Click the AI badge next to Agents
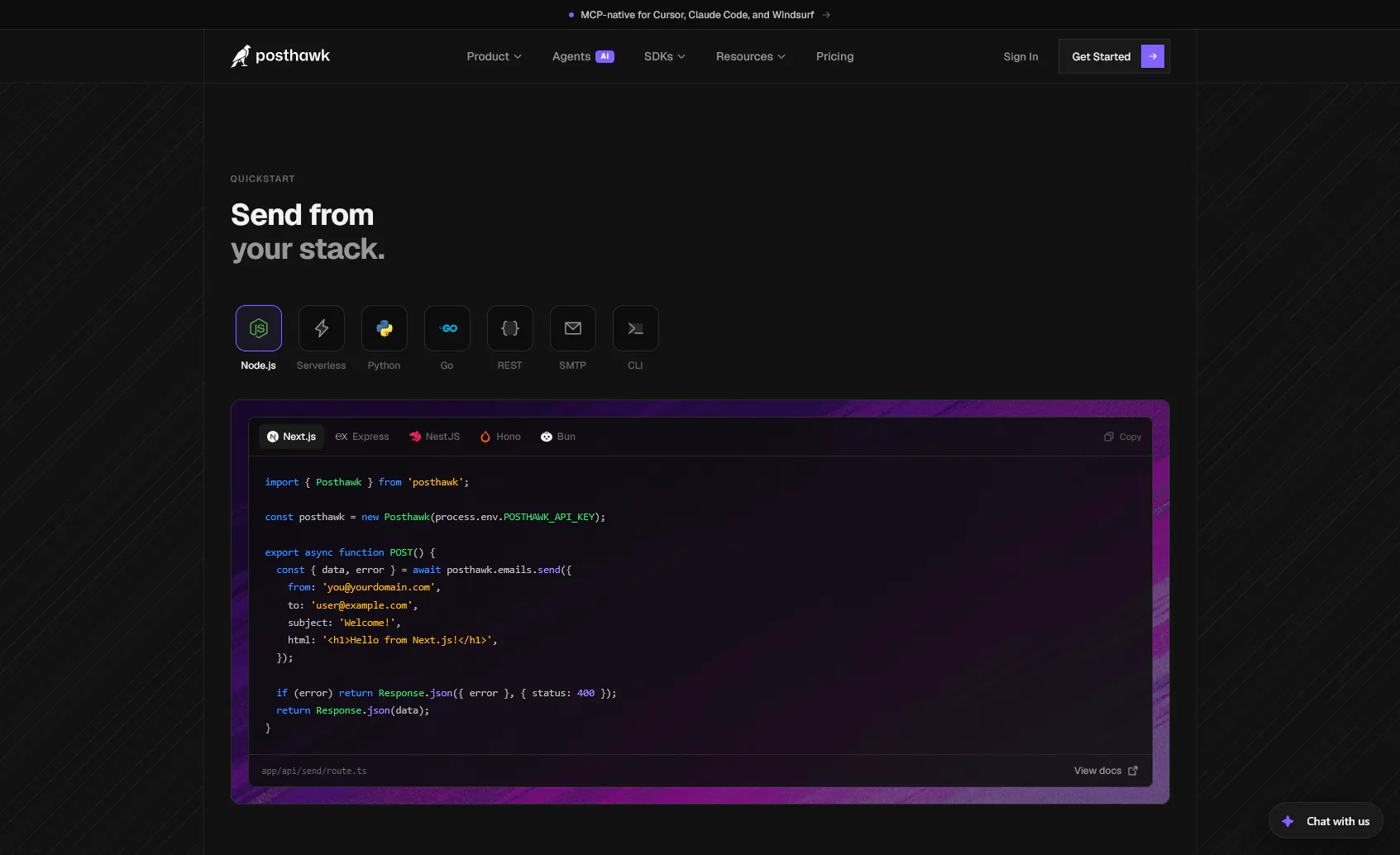The image size is (1400, 855). point(605,56)
